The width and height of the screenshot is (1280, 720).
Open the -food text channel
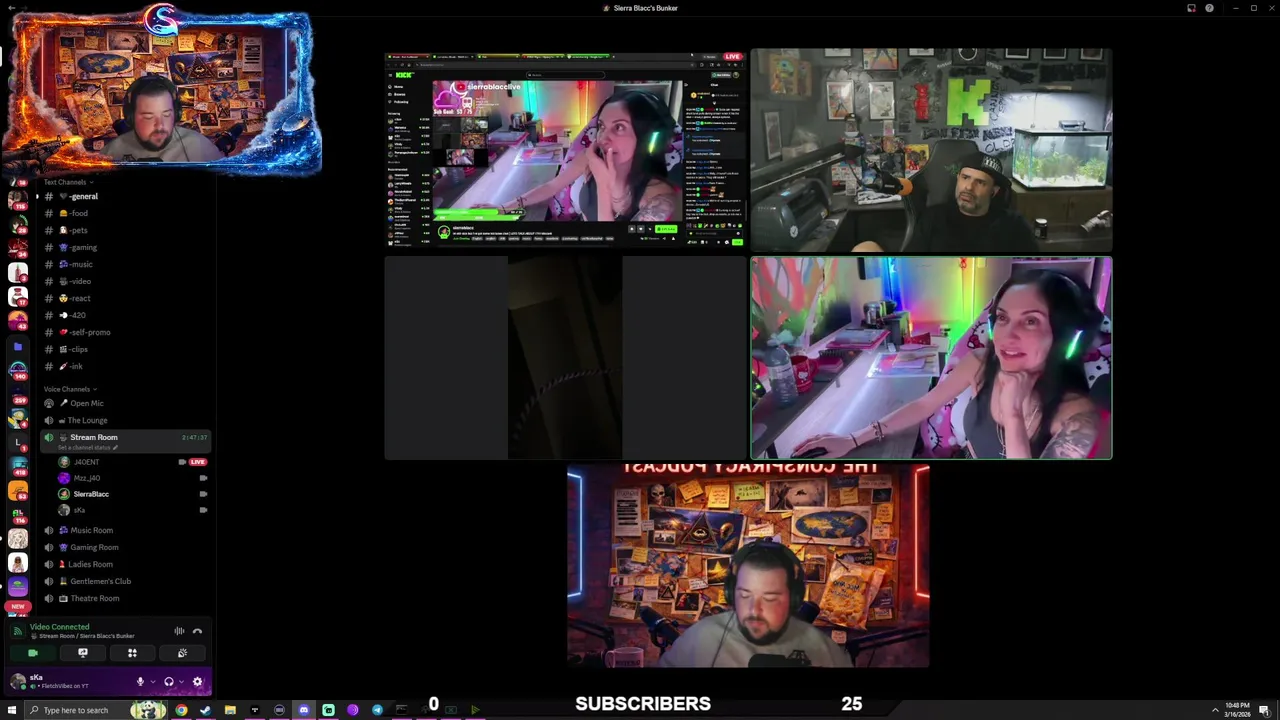point(125,213)
